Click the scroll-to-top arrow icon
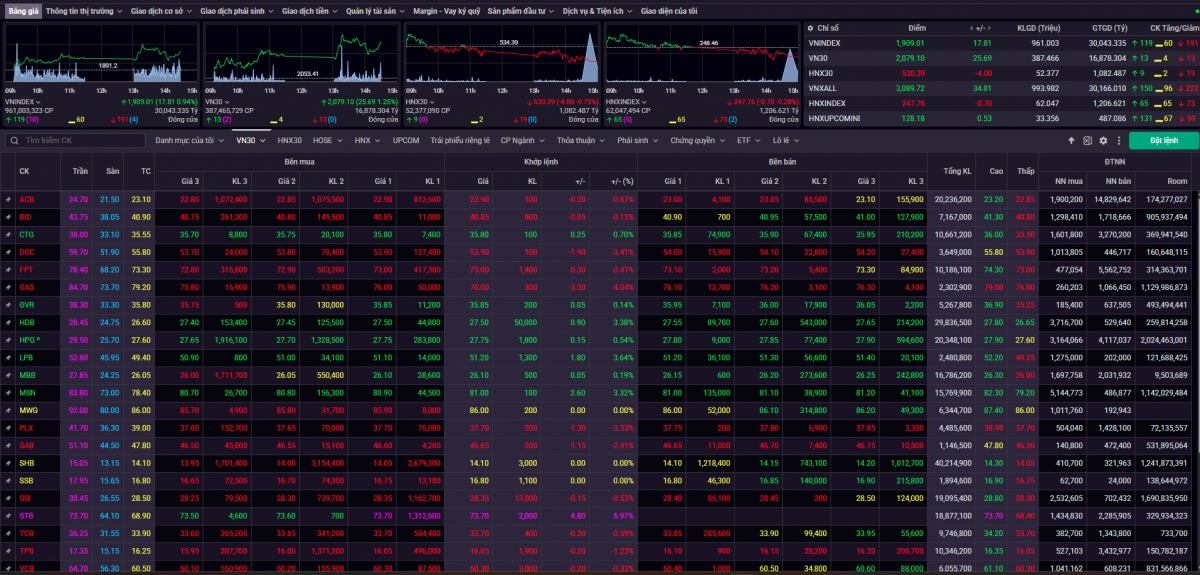The height and width of the screenshot is (575, 1200). click(x=1072, y=141)
